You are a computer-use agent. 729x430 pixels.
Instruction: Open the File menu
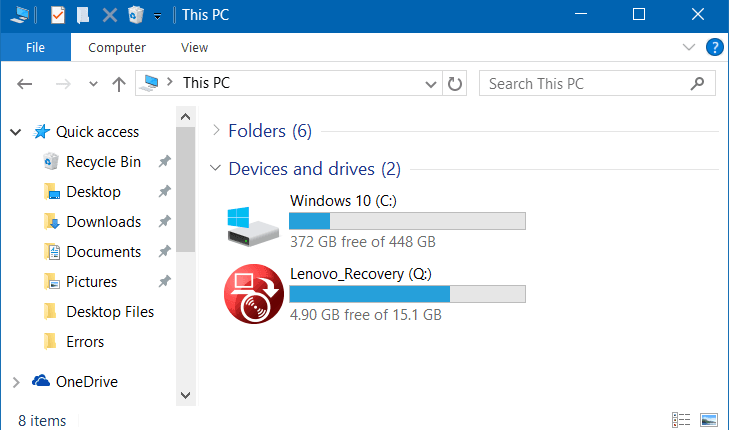34,47
